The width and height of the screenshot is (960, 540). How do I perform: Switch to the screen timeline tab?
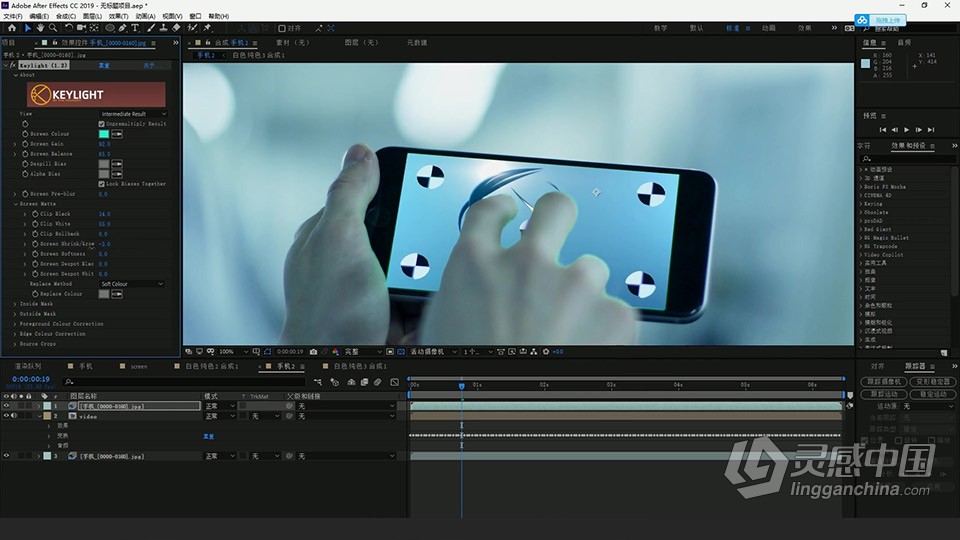(138, 366)
